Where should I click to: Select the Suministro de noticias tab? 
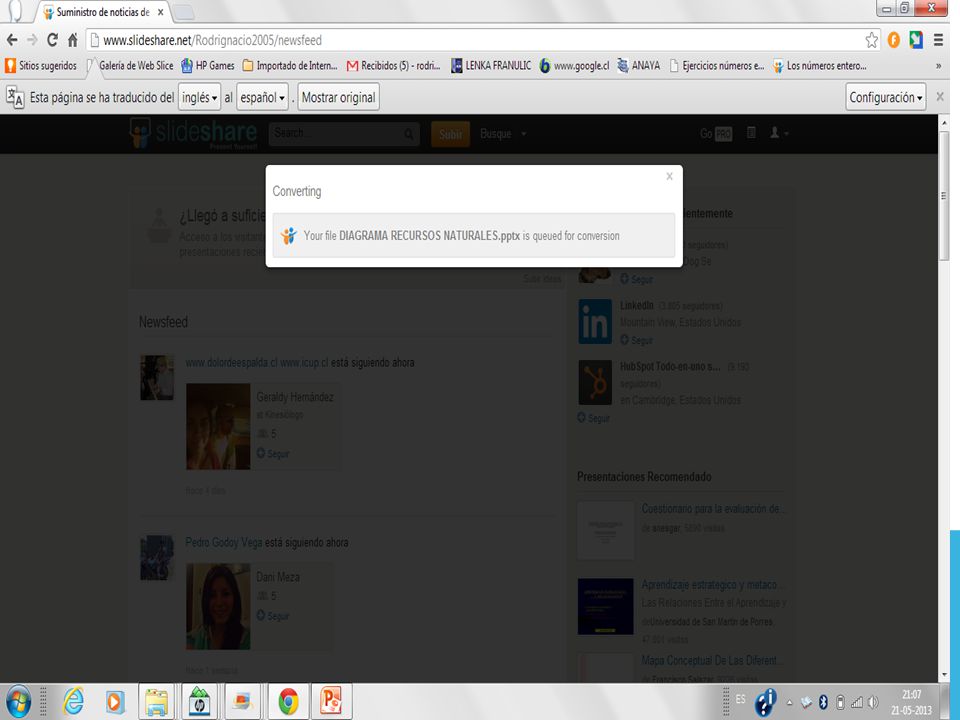click(103, 12)
